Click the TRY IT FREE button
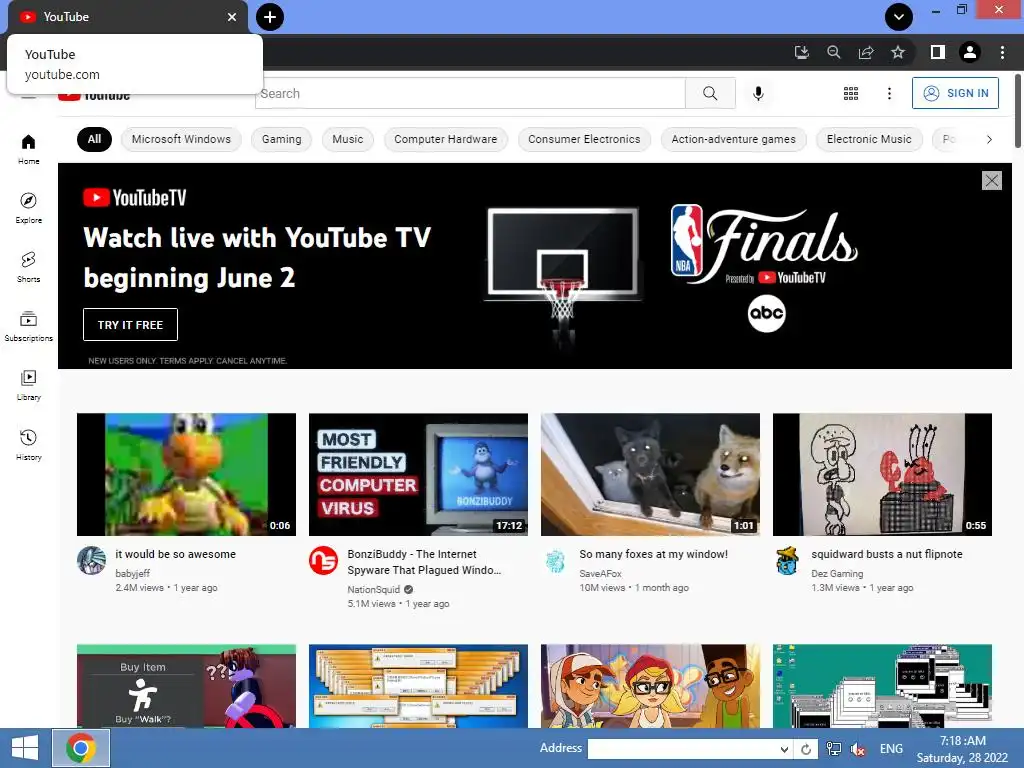The width and height of the screenshot is (1024, 768). click(130, 325)
